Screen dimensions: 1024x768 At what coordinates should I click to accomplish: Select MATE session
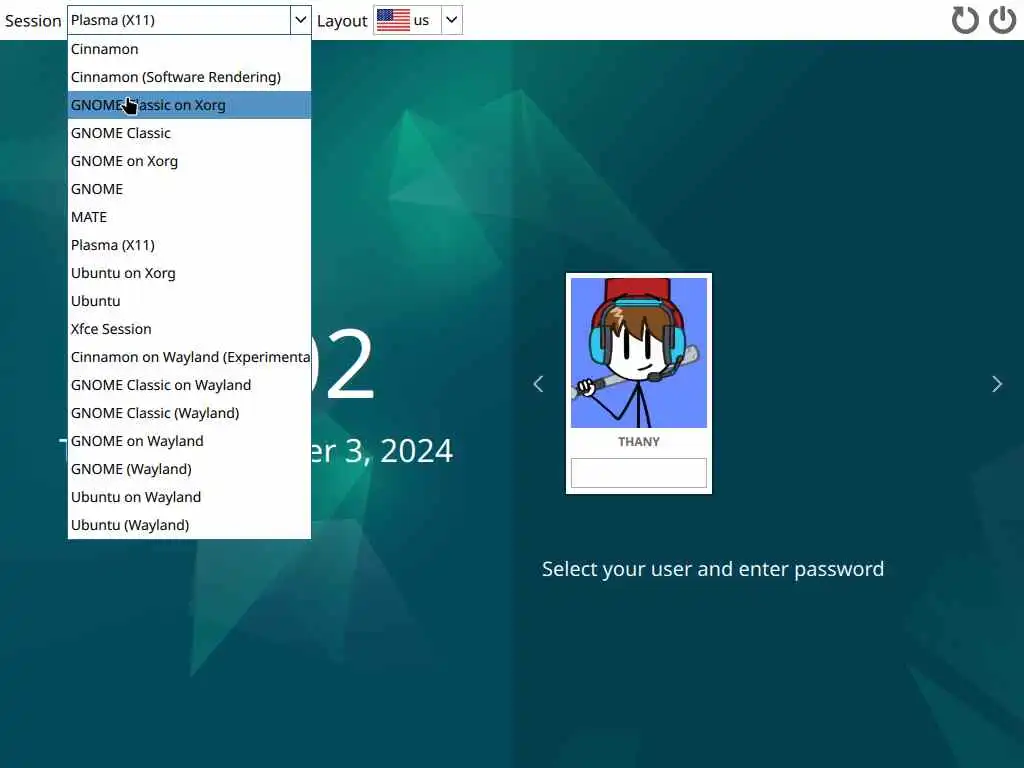[x=189, y=217]
